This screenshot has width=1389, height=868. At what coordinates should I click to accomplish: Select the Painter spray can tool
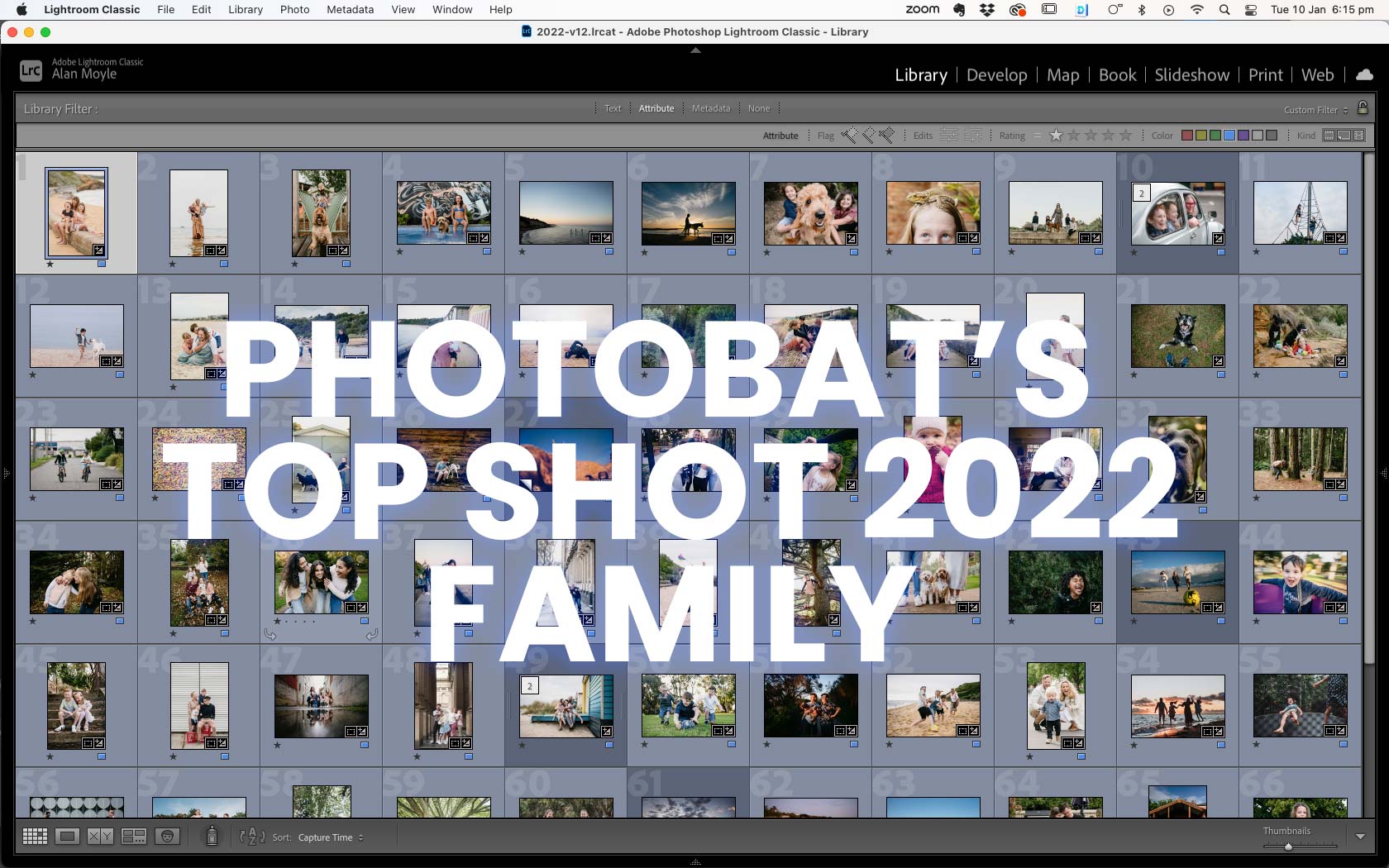[x=212, y=836]
